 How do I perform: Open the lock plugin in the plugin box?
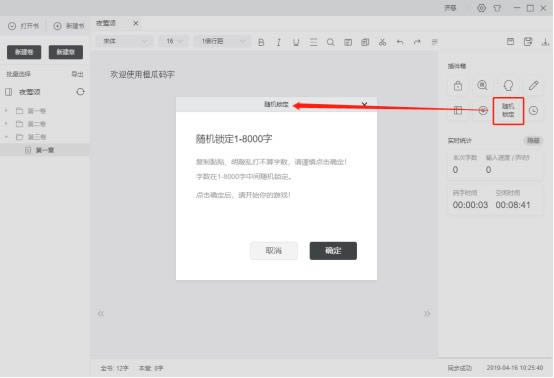point(458,85)
